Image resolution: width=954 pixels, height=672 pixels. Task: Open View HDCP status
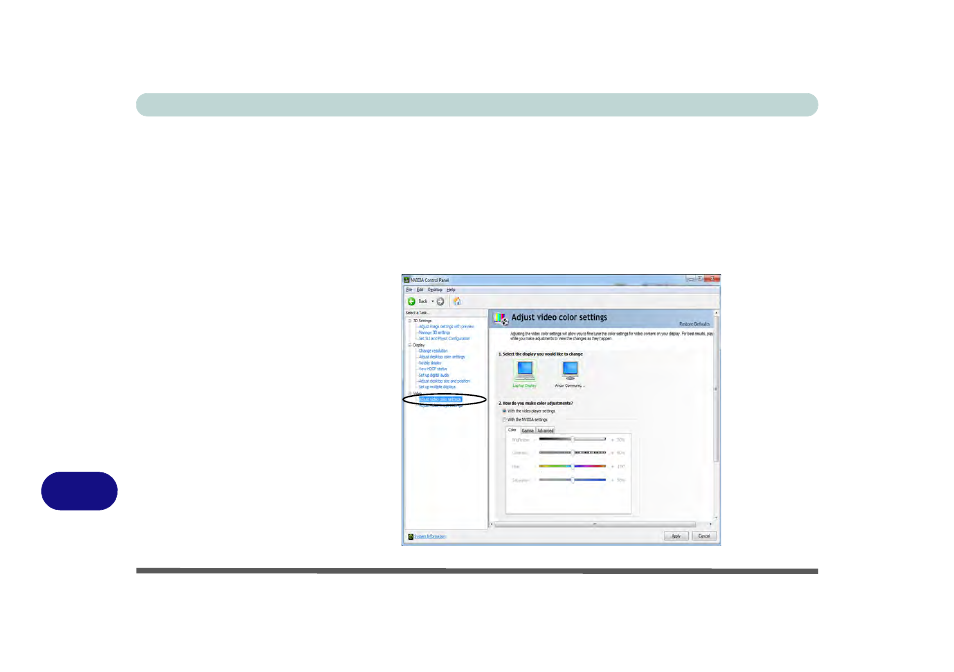click(x=433, y=369)
